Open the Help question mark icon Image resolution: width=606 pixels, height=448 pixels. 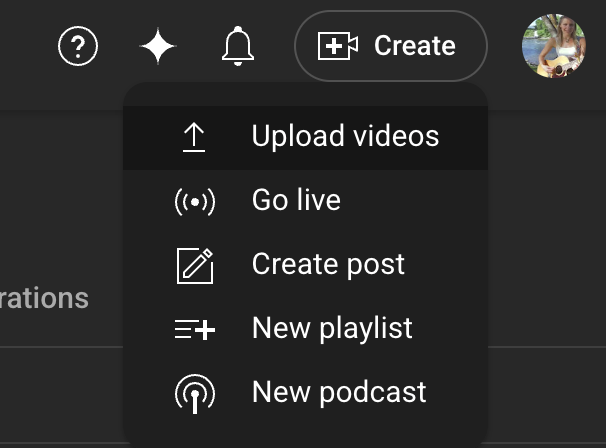click(x=78, y=46)
